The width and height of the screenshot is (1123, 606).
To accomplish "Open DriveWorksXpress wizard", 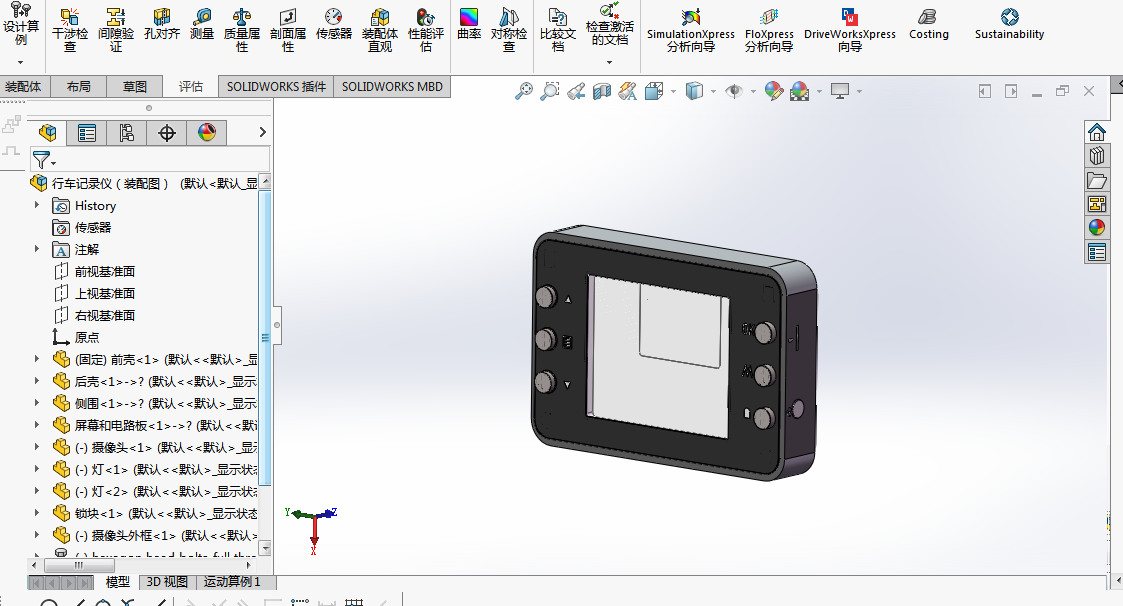I will pyautogui.click(x=849, y=30).
